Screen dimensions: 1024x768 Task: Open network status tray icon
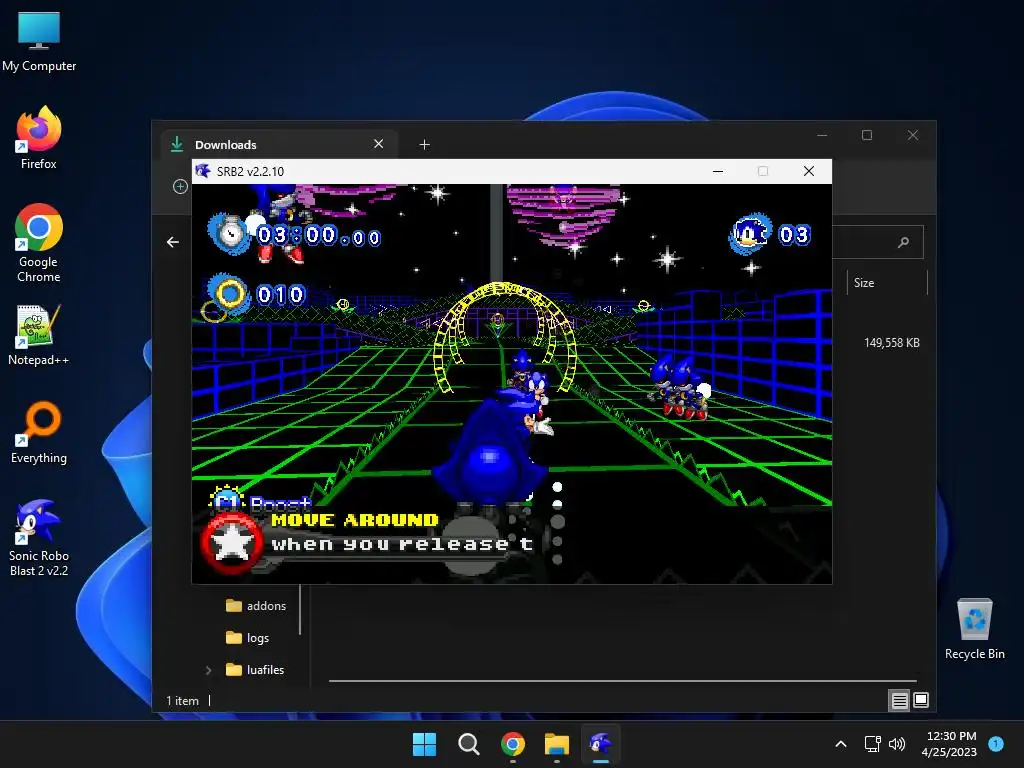(872, 744)
